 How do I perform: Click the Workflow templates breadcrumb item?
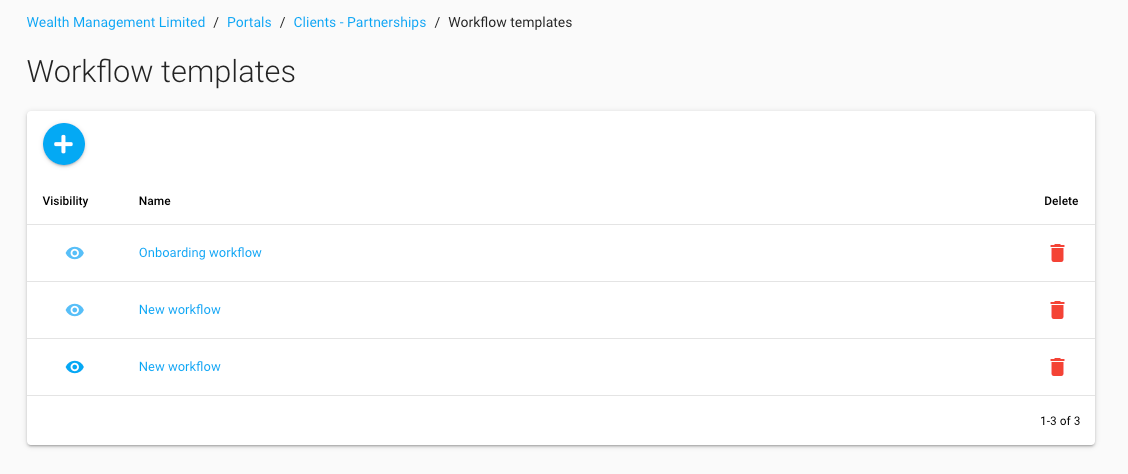[x=510, y=22]
